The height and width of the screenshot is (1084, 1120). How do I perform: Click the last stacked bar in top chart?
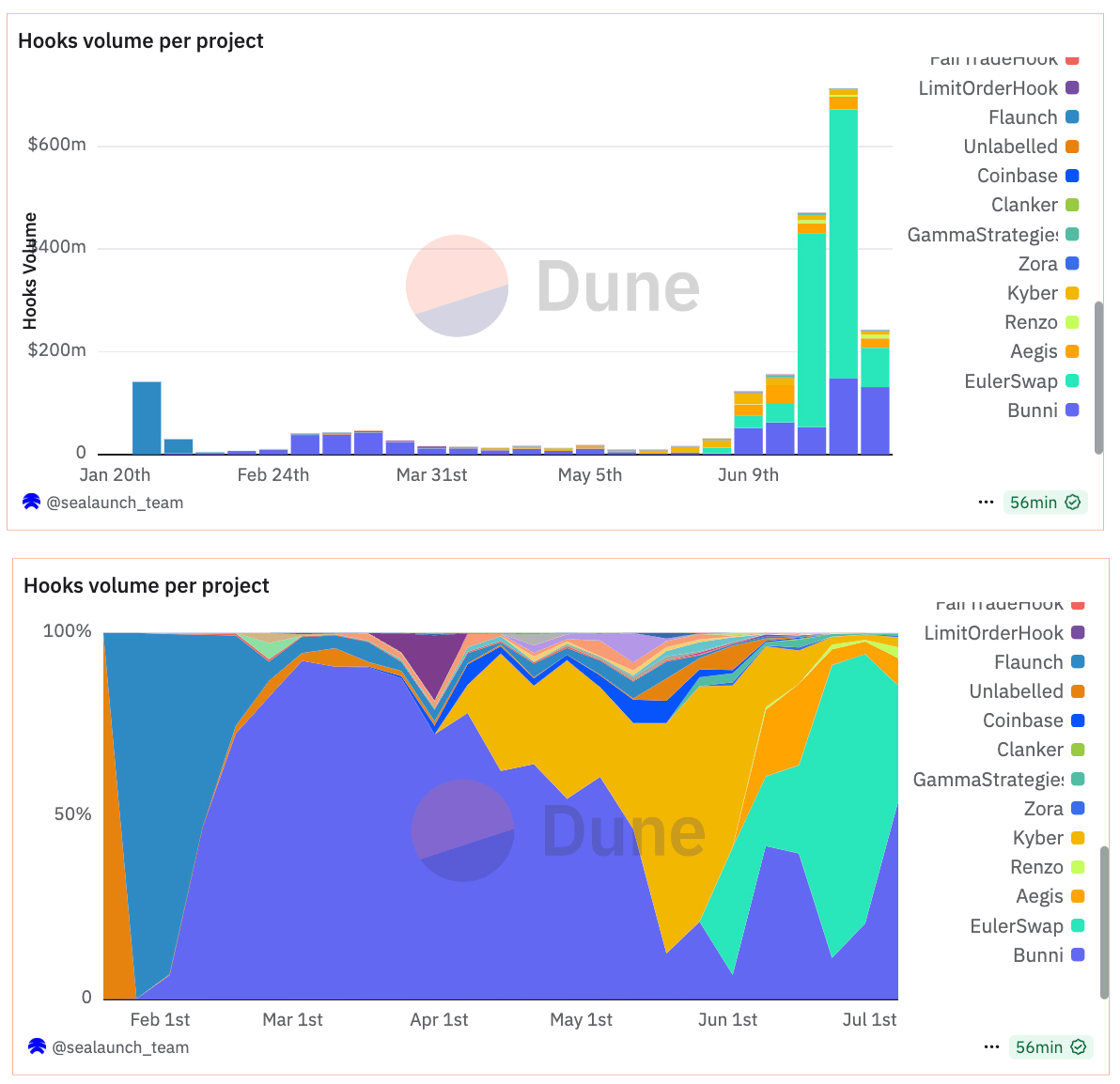point(874,392)
